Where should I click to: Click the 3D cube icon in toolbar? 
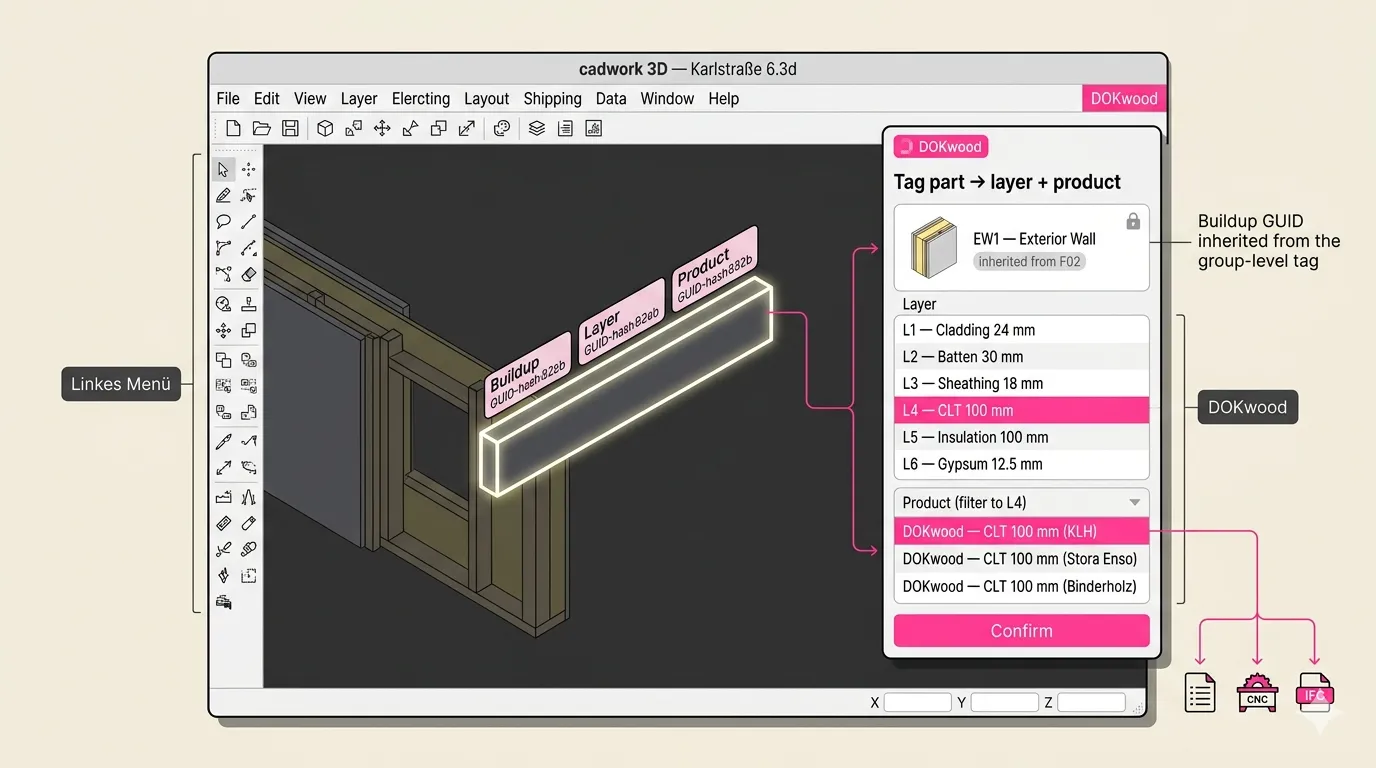tap(325, 128)
